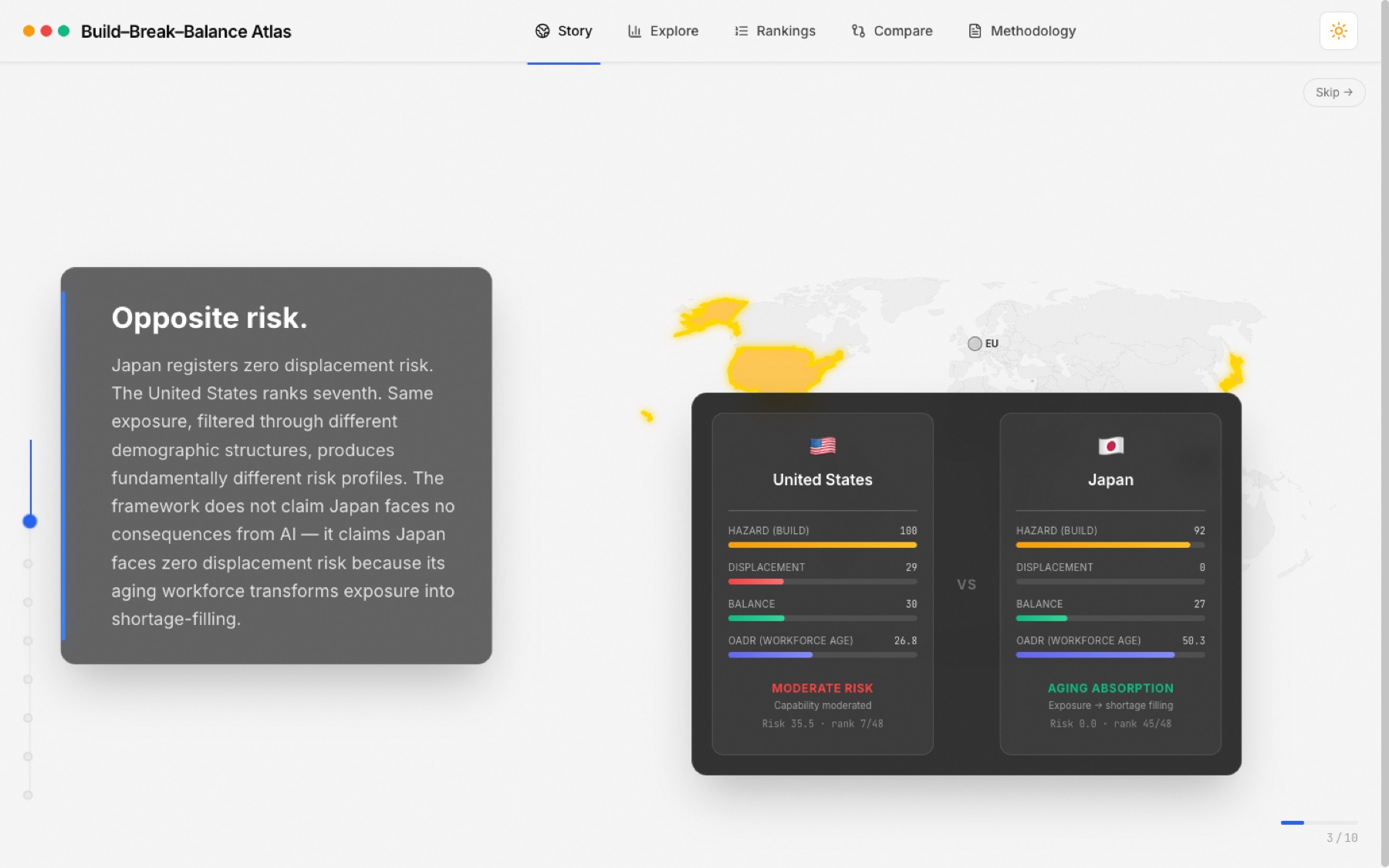
Task: Click the story progress bar above 3 / 10
Action: tap(1319, 822)
